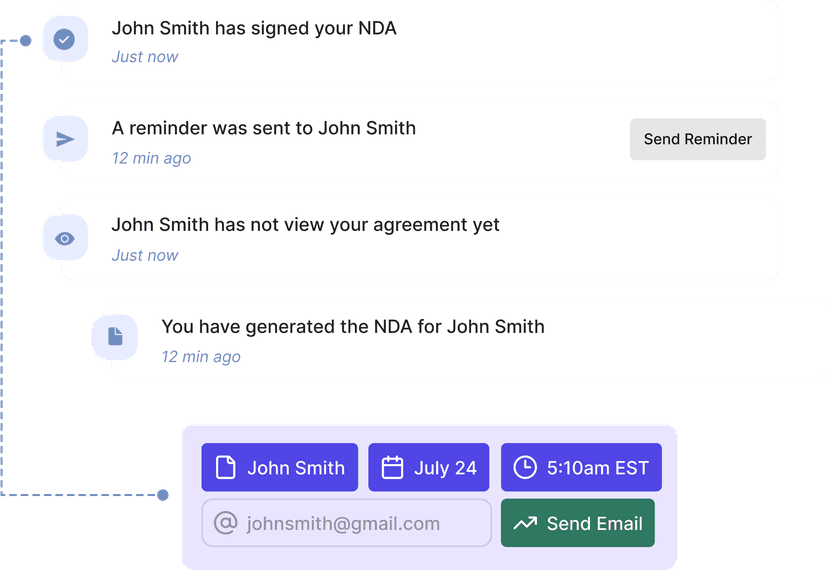Click the calendar icon on July 24
The image size is (828, 570).
click(393, 467)
